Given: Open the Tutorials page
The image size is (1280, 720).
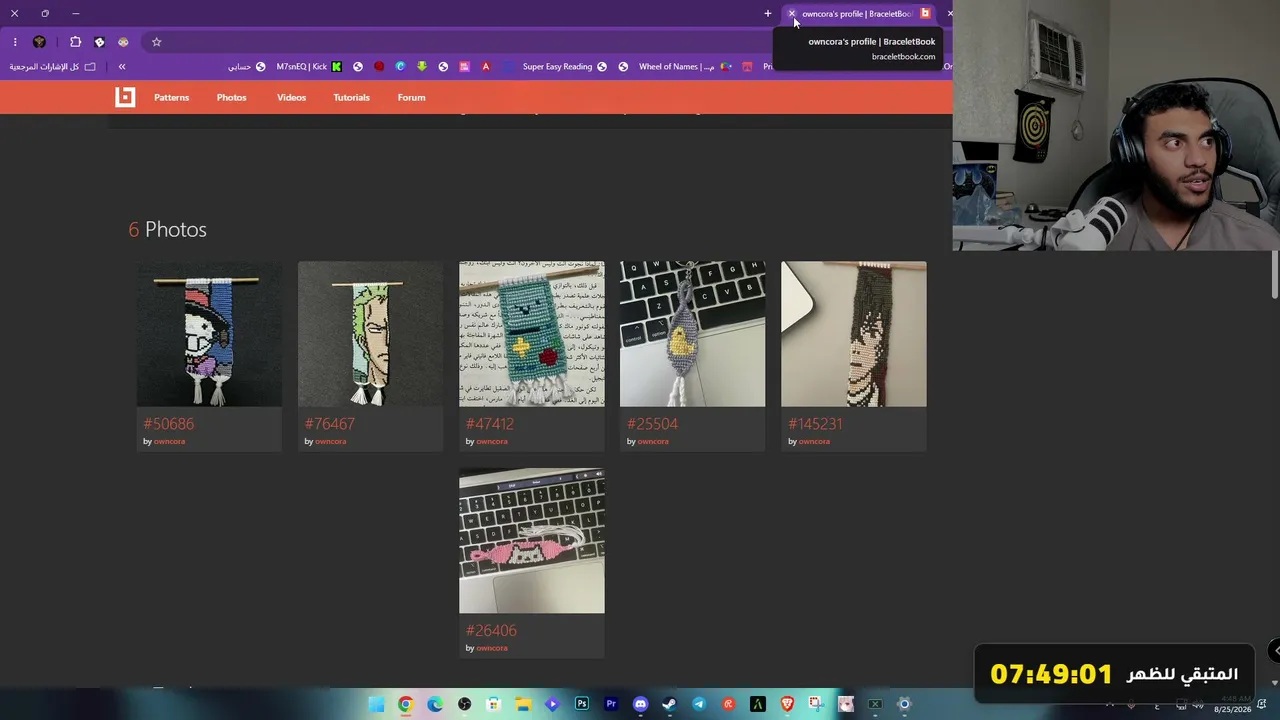Looking at the screenshot, I should tap(351, 97).
